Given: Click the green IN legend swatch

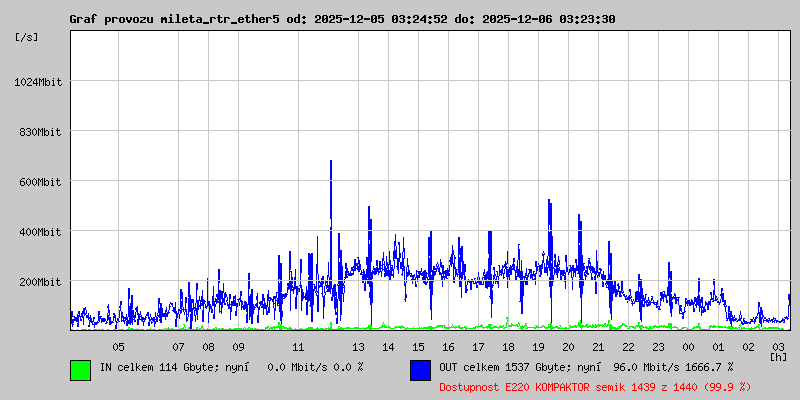Looking at the screenshot, I should [80, 369].
